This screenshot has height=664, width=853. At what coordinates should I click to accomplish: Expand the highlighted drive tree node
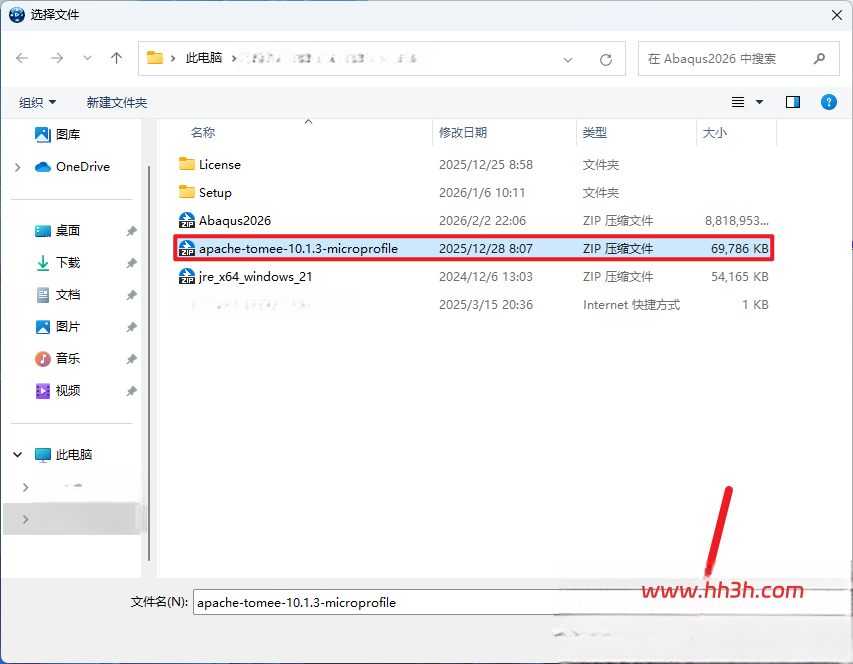[25, 519]
